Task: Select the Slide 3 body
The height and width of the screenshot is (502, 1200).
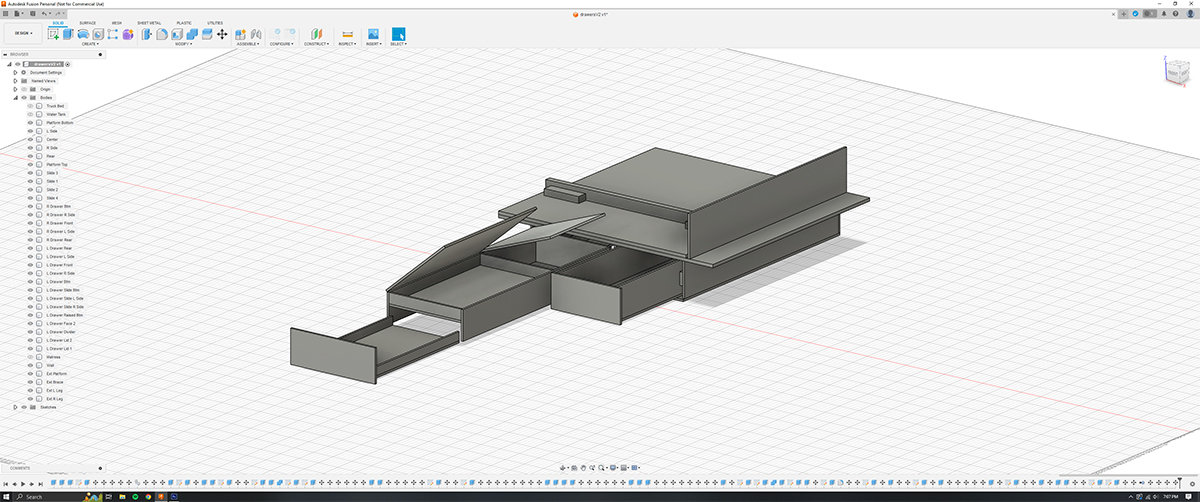Action: pyautogui.click(x=52, y=173)
